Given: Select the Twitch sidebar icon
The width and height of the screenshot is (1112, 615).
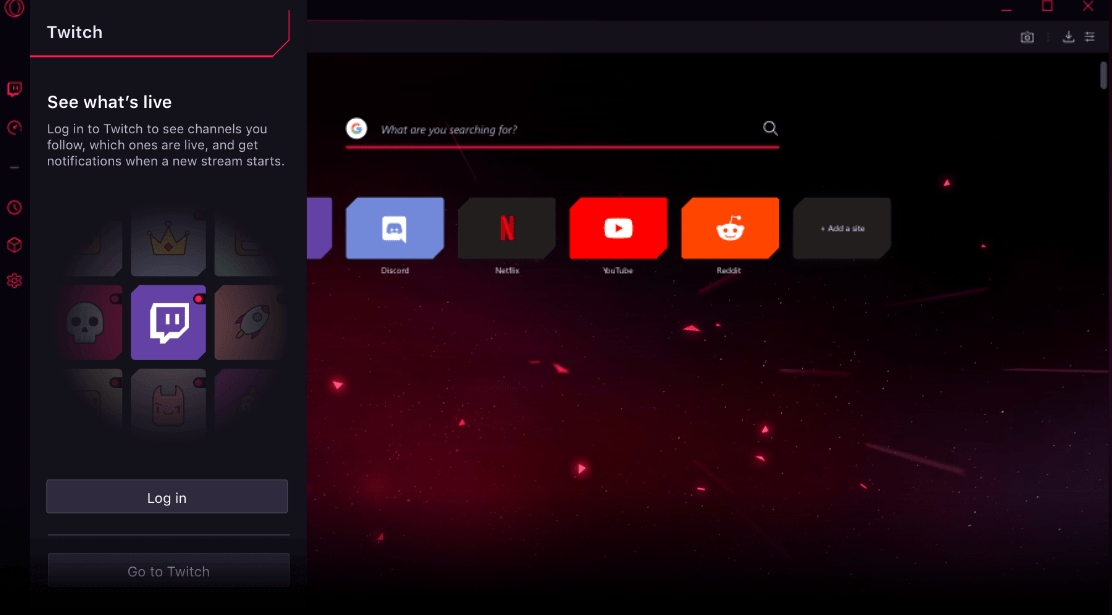Looking at the screenshot, I should [x=14, y=89].
